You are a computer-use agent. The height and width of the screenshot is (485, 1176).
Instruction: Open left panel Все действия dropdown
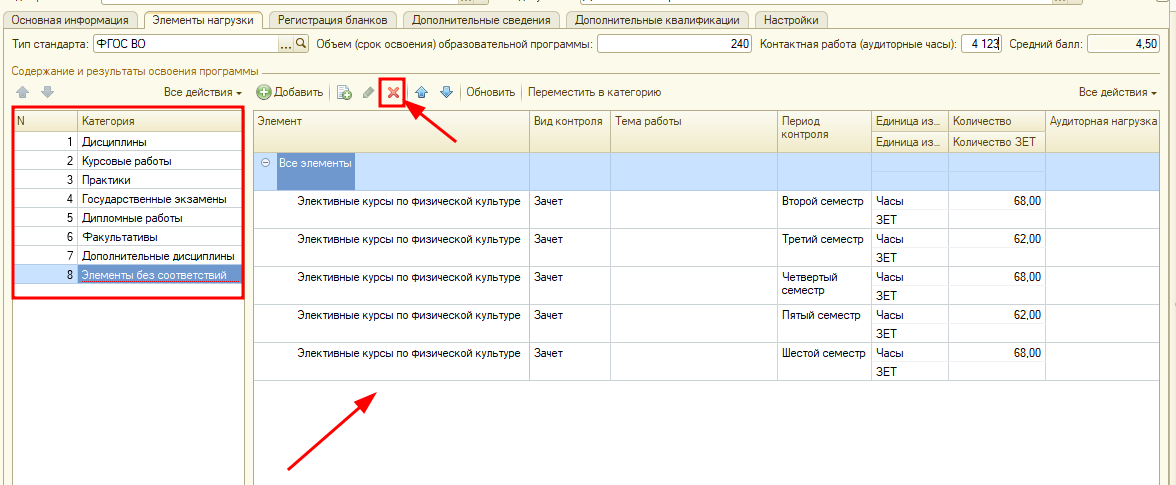(203, 92)
